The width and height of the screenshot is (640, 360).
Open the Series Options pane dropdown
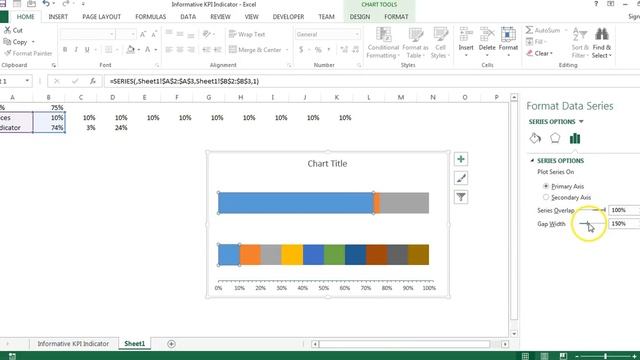click(x=581, y=122)
